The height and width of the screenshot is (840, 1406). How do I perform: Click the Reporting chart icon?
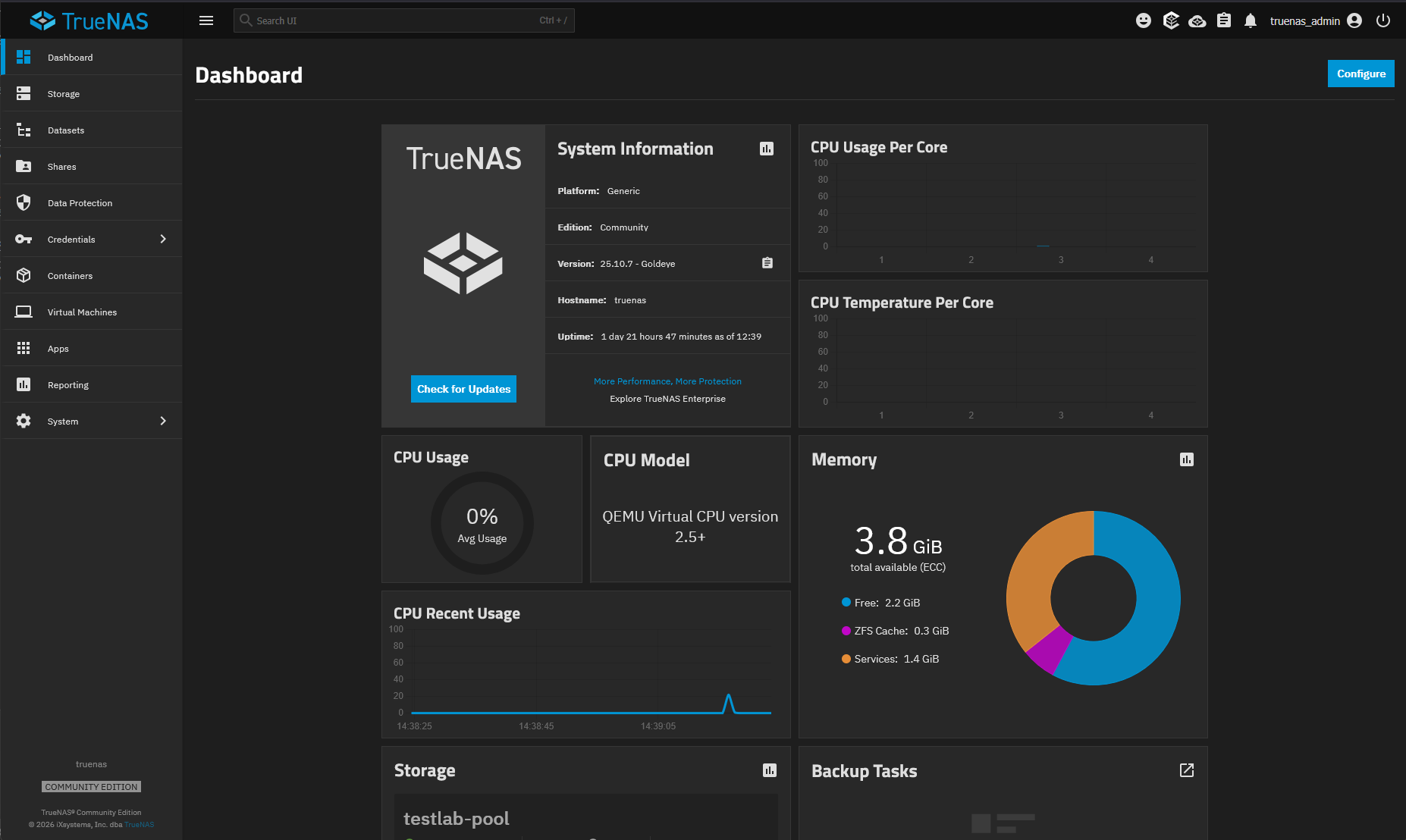pyautogui.click(x=24, y=384)
